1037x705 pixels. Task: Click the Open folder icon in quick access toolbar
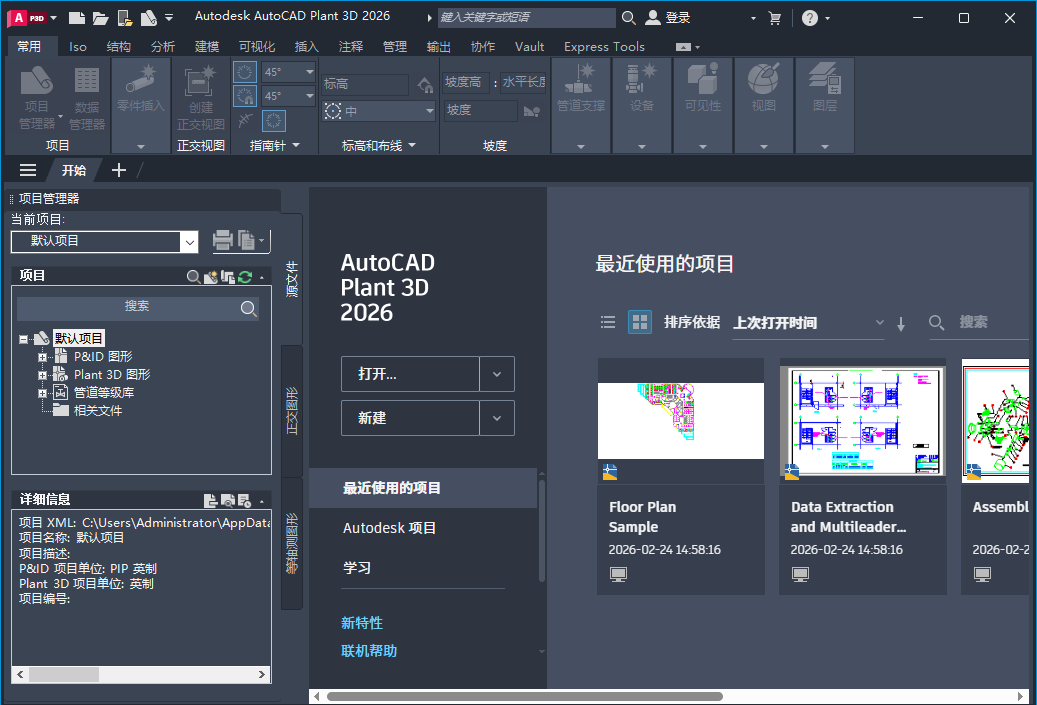coord(101,18)
